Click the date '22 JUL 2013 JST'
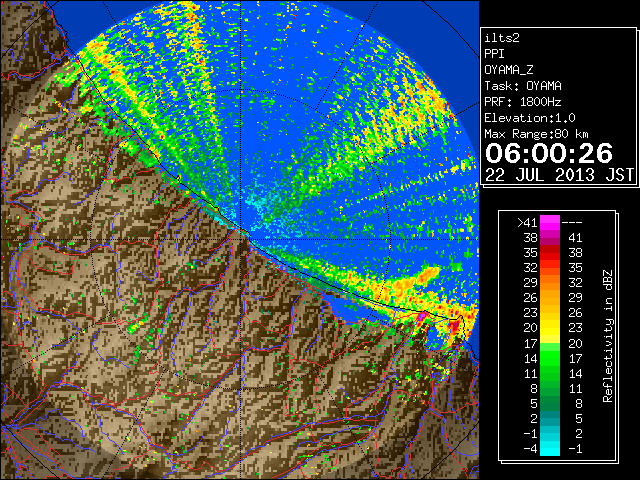Viewport: 640px width, 480px height. 559,175
